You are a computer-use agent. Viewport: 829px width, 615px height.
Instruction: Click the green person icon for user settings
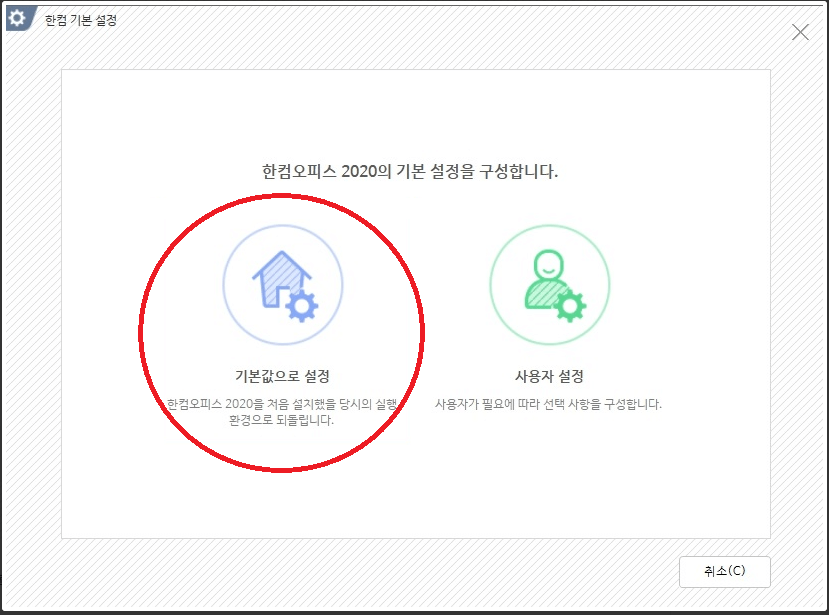click(547, 283)
